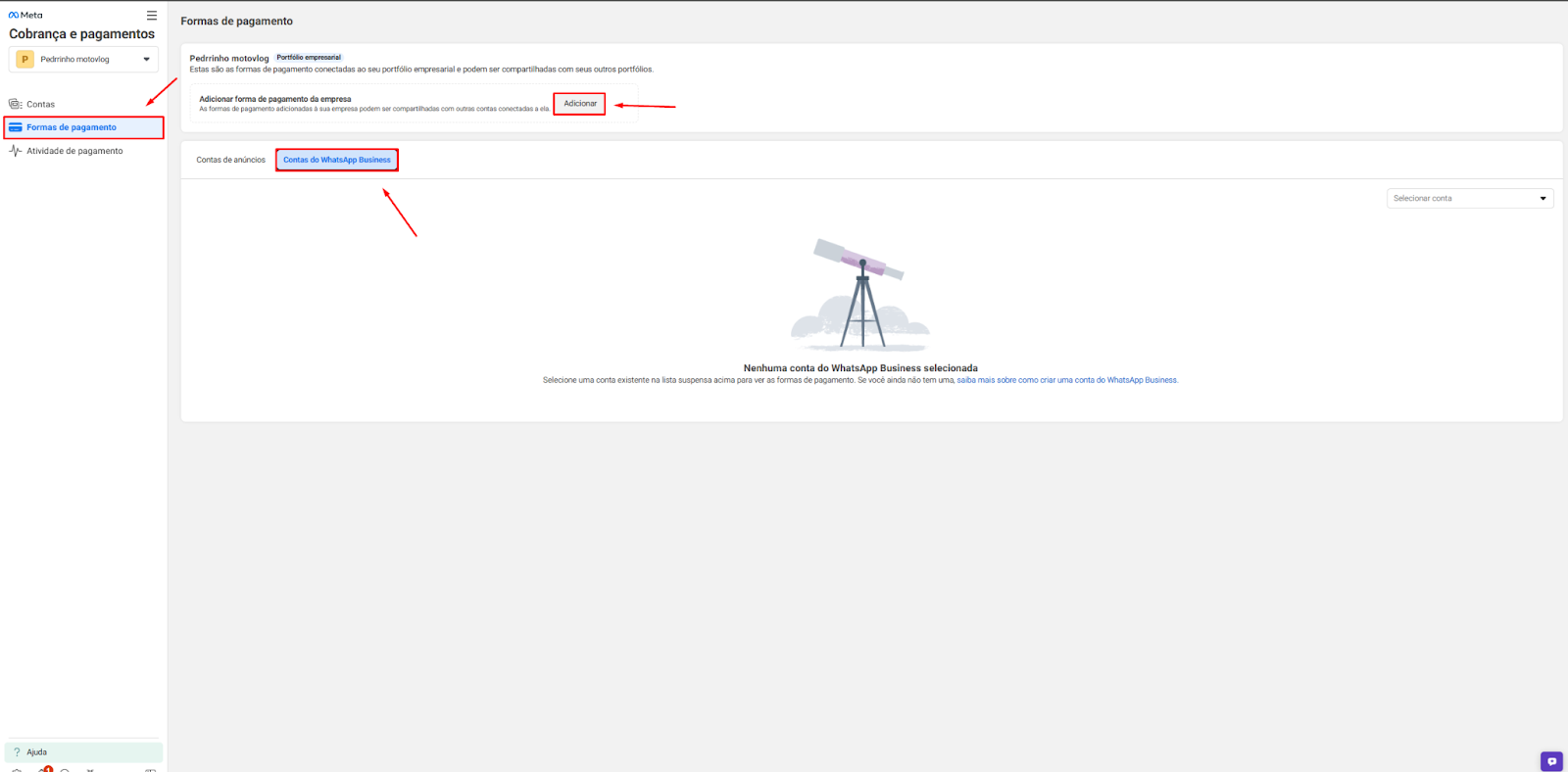Switch to the Contas de anúncios tab
The image size is (1568, 772).
[x=230, y=160]
